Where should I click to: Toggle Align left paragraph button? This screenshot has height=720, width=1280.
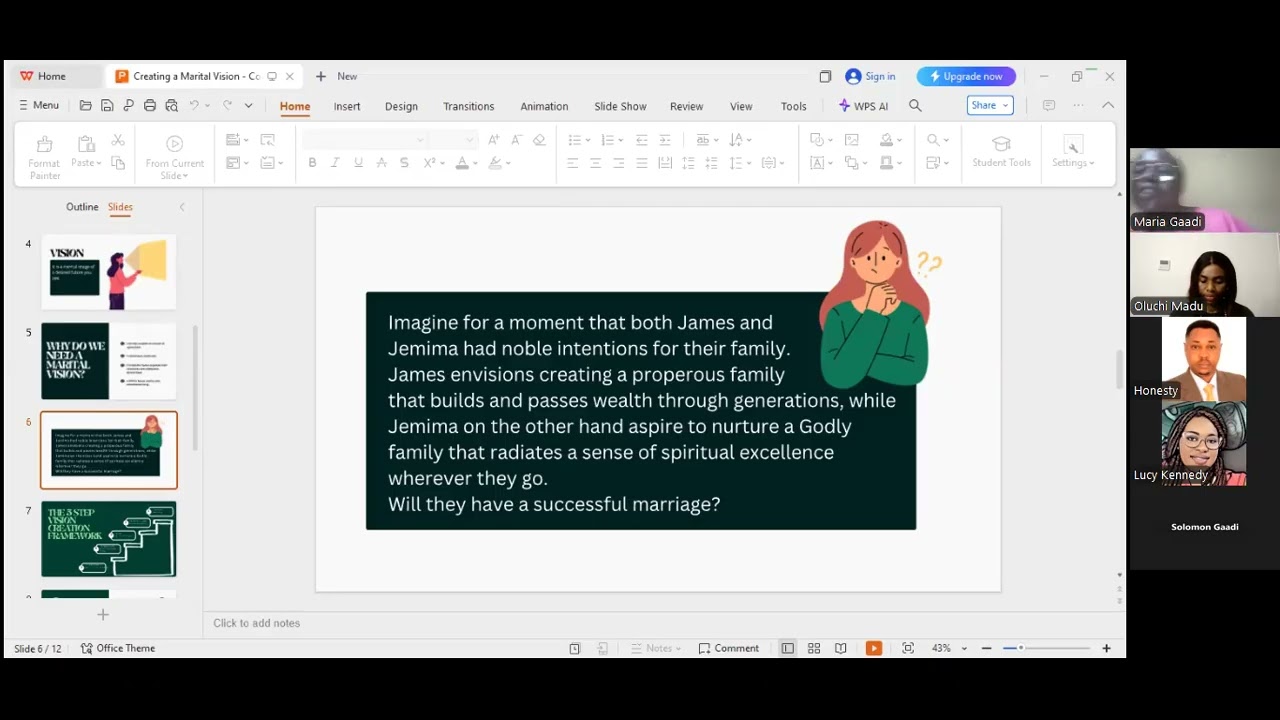573,163
